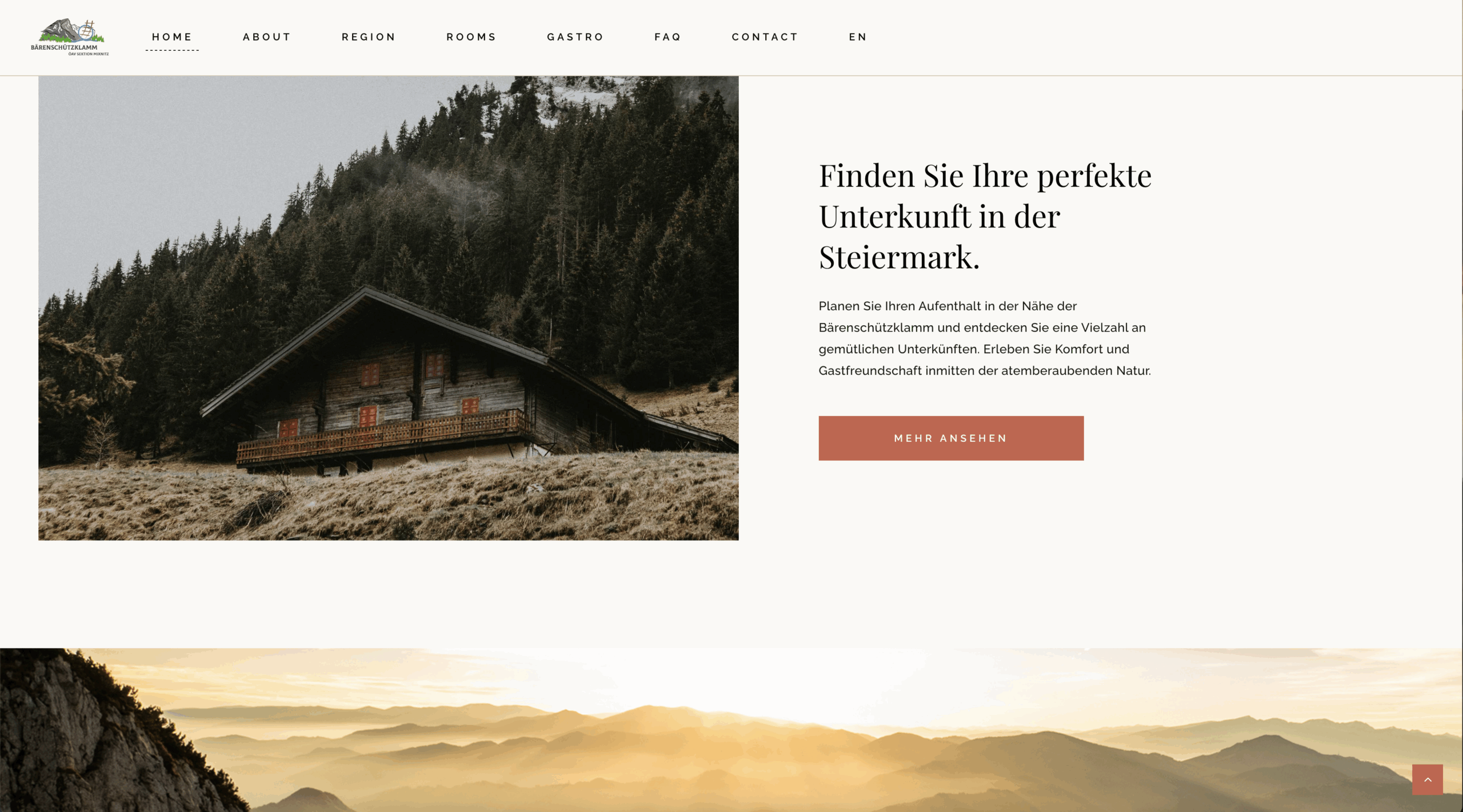Screen dimensions: 1463x812
Task: Visit the FAQ page
Action: coord(668,37)
